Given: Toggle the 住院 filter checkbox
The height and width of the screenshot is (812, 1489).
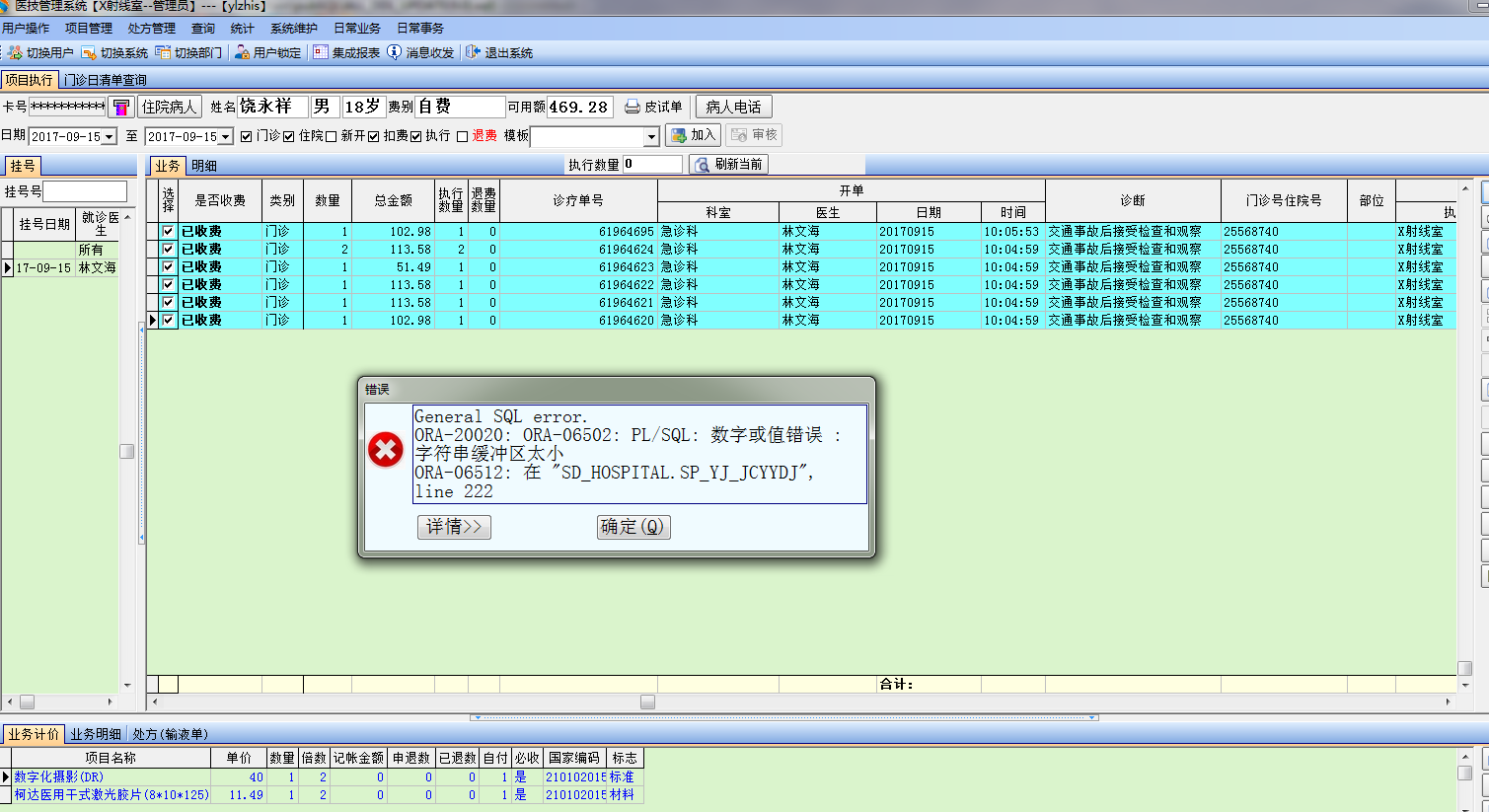Looking at the screenshot, I should [289, 136].
